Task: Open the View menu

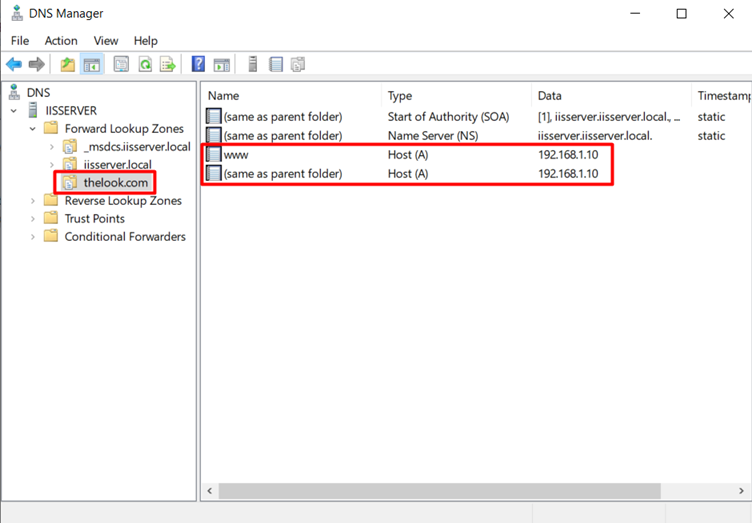Action: [106, 41]
